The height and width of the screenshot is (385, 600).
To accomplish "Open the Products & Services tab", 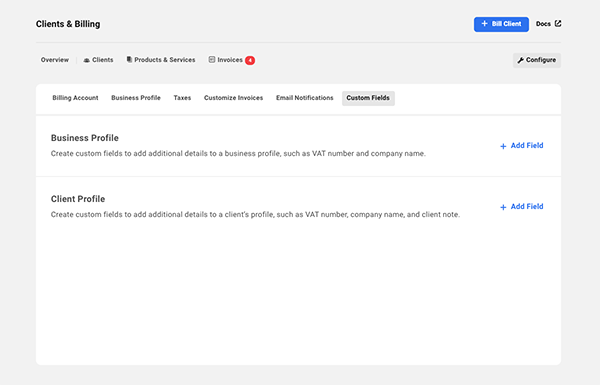I will (161, 60).
